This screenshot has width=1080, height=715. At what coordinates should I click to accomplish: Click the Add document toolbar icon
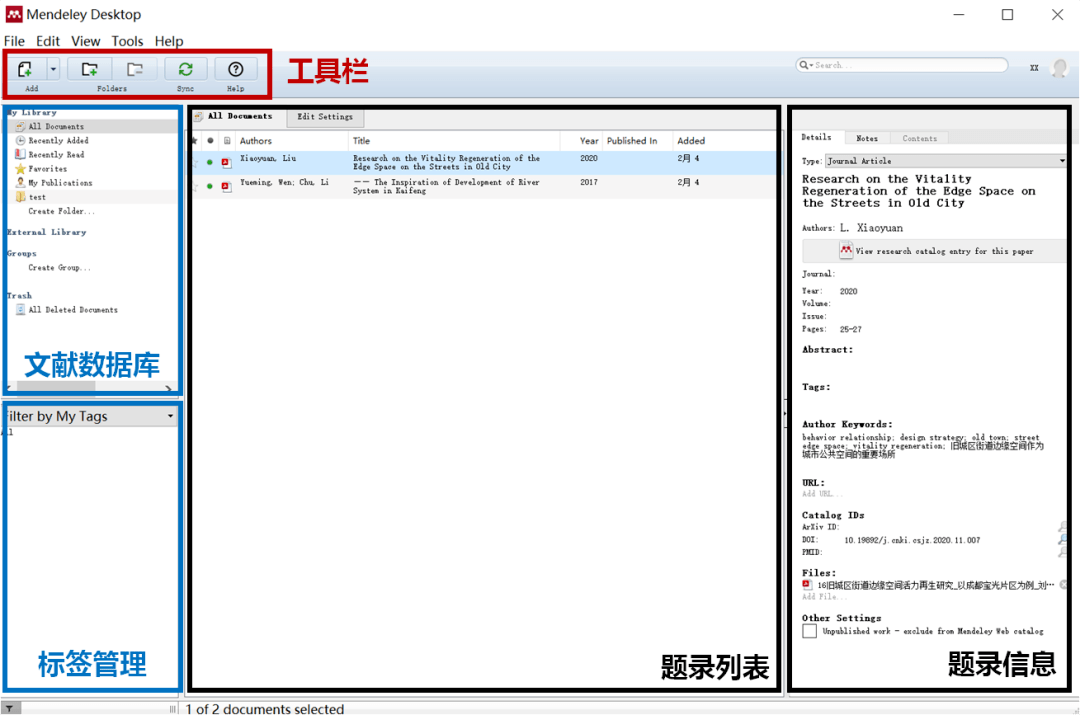[x=26, y=70]
